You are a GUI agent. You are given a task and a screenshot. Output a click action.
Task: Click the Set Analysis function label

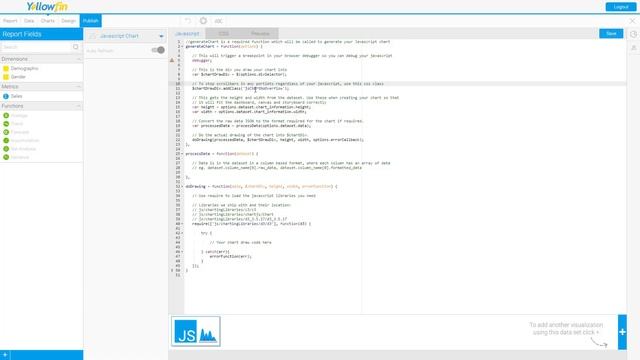point(23,149)
